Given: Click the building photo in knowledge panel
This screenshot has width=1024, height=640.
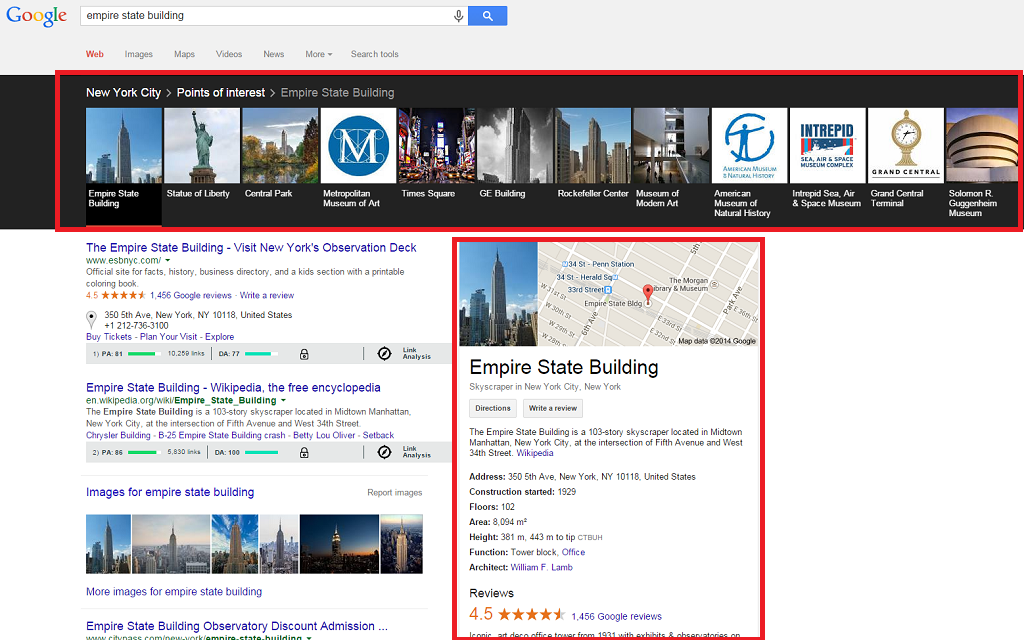Looking at the screenshot, I should pyautogui.click(x=498, y=294).
